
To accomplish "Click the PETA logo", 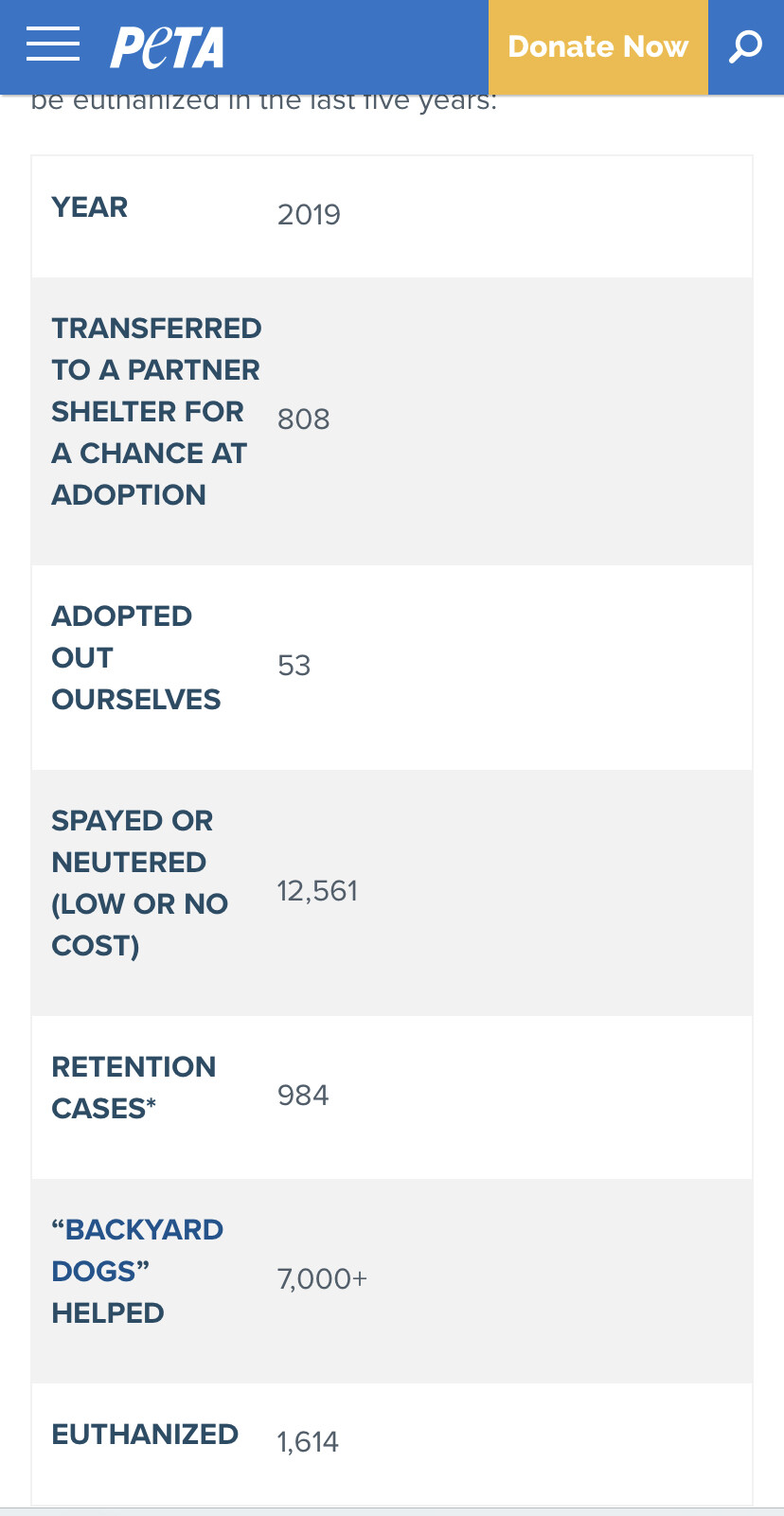I will pyautogui.click(x=168, y=47).
